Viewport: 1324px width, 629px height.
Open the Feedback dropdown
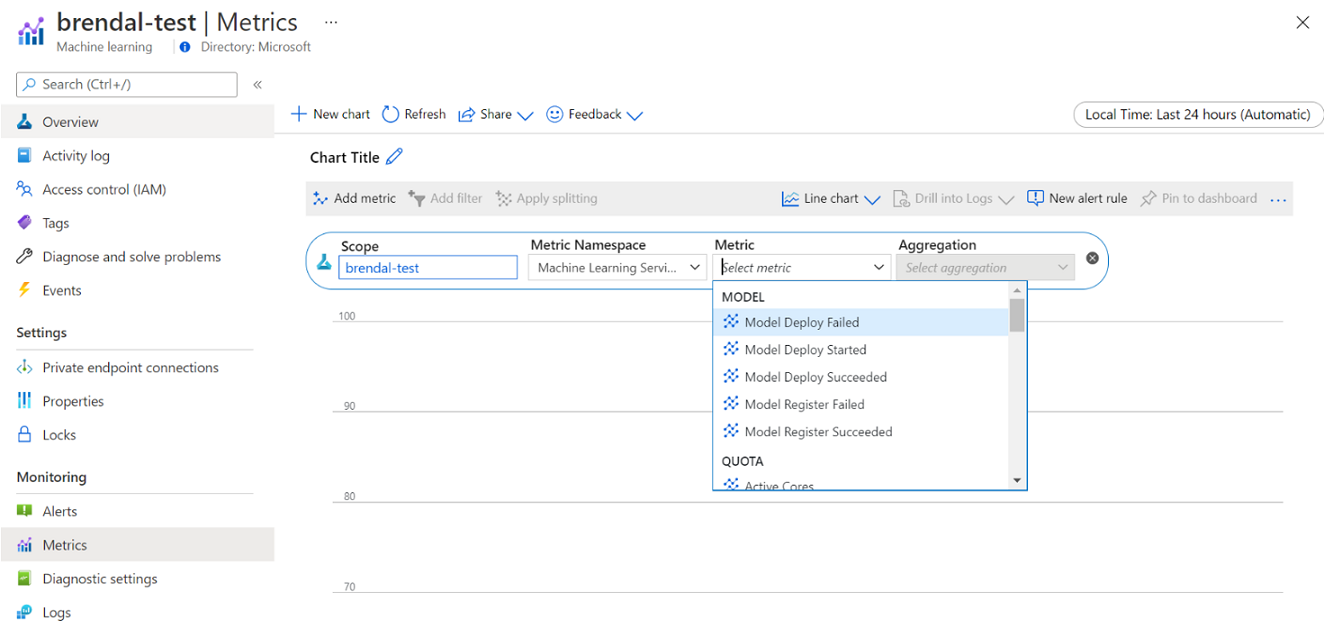coord(594,114)
